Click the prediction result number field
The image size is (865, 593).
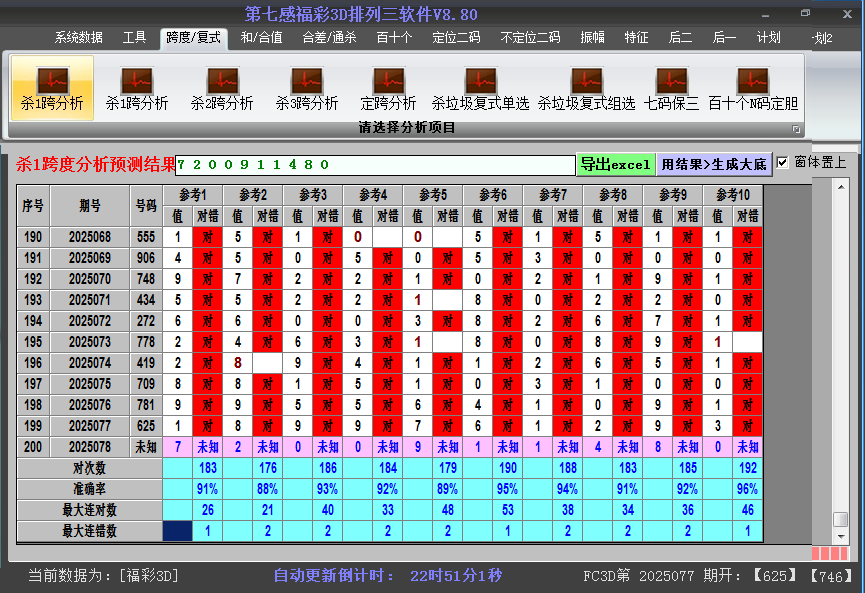tap(375, 164)
